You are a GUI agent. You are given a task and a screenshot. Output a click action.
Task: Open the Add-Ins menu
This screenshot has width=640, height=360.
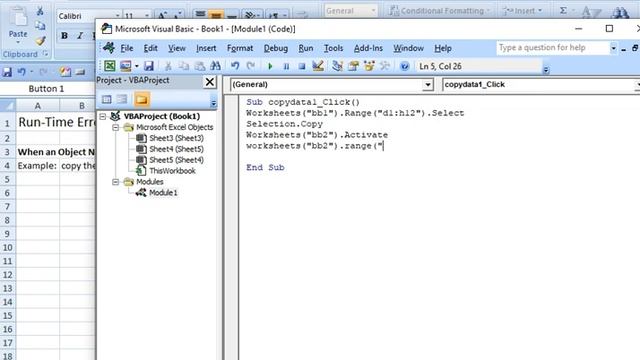tap(368, 48)
